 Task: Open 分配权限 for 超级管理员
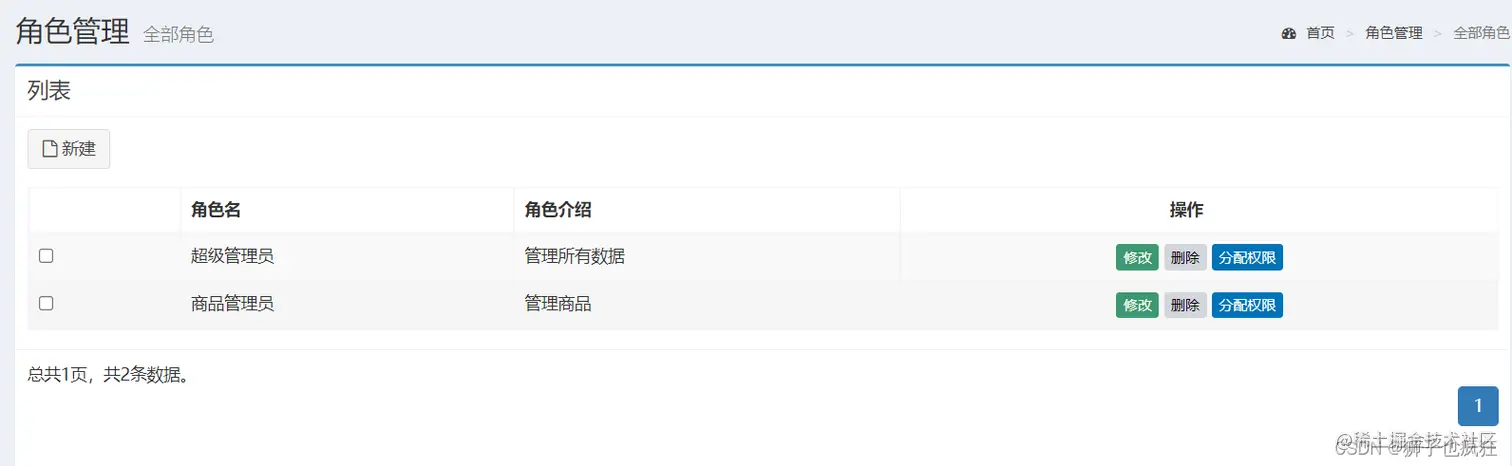pos(1247,257)
